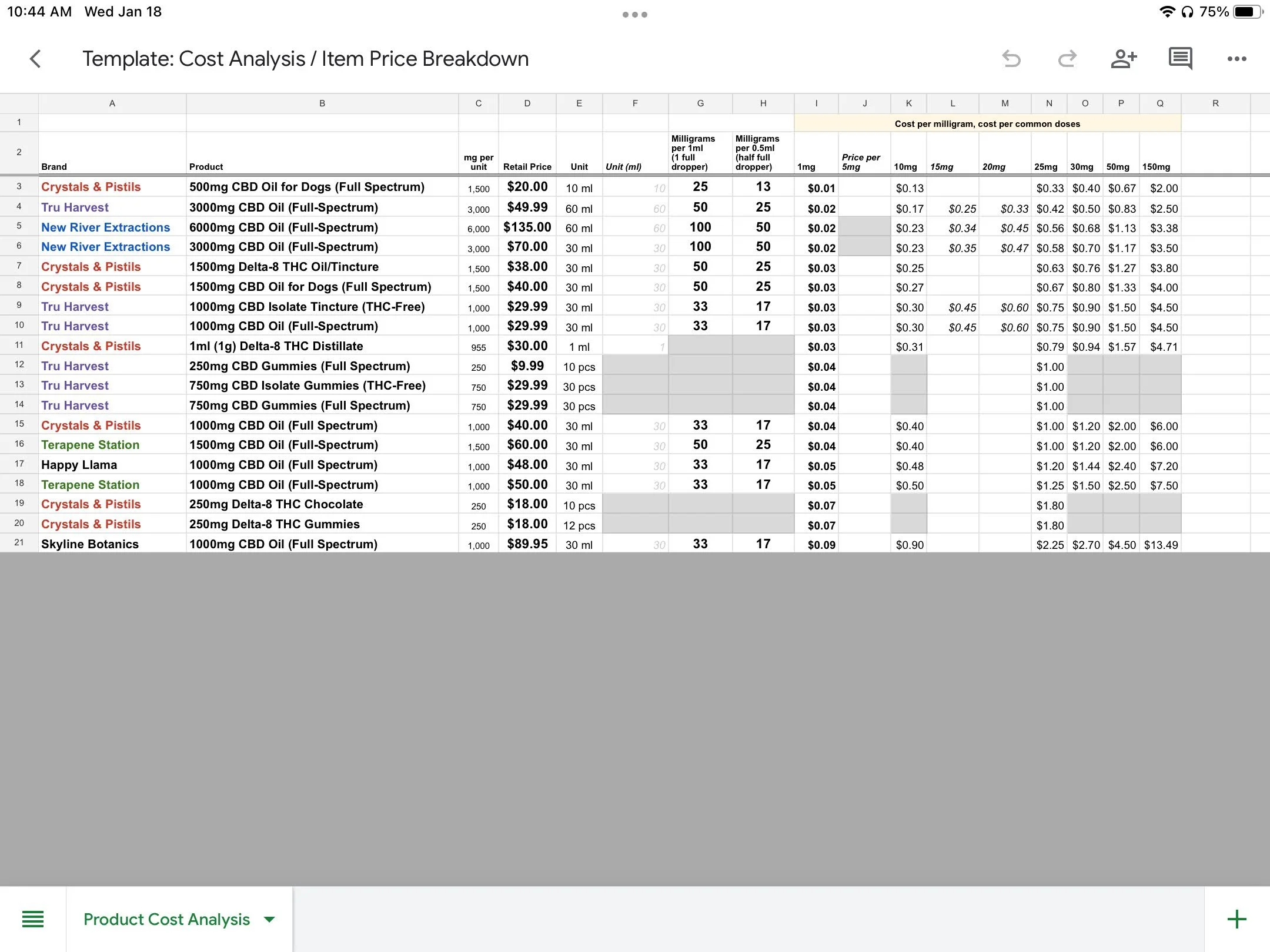Select column Q header

point(1160,103)
